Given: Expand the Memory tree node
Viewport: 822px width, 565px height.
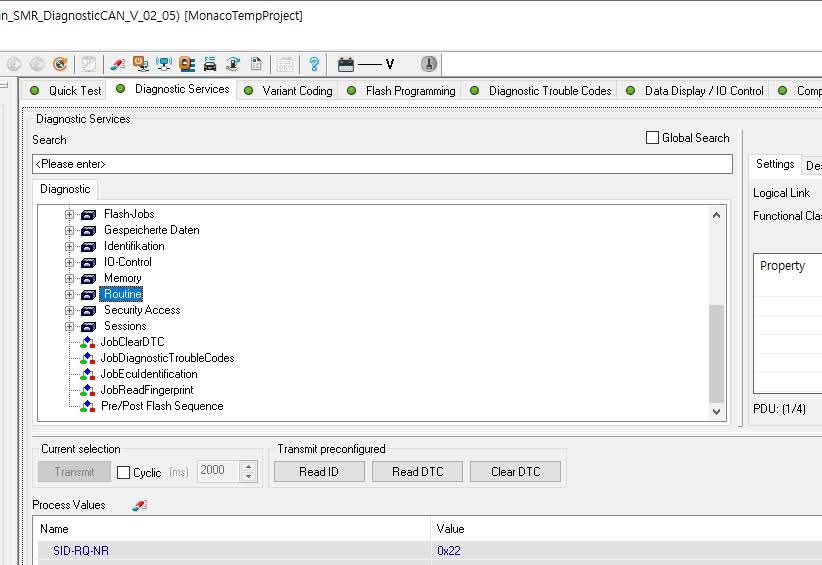Looking at the screenshot, I should point(69,278).
